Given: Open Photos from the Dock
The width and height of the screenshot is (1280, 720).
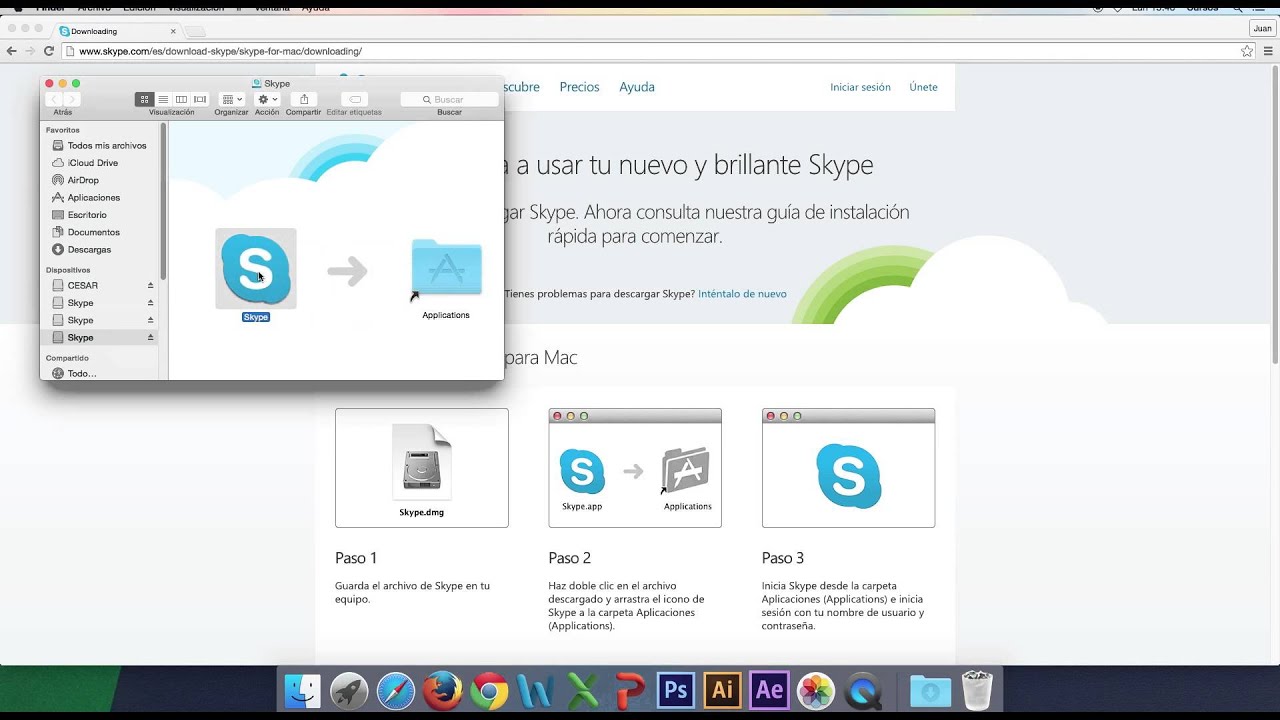Looking at the screenshot, I should coord(816,691).
